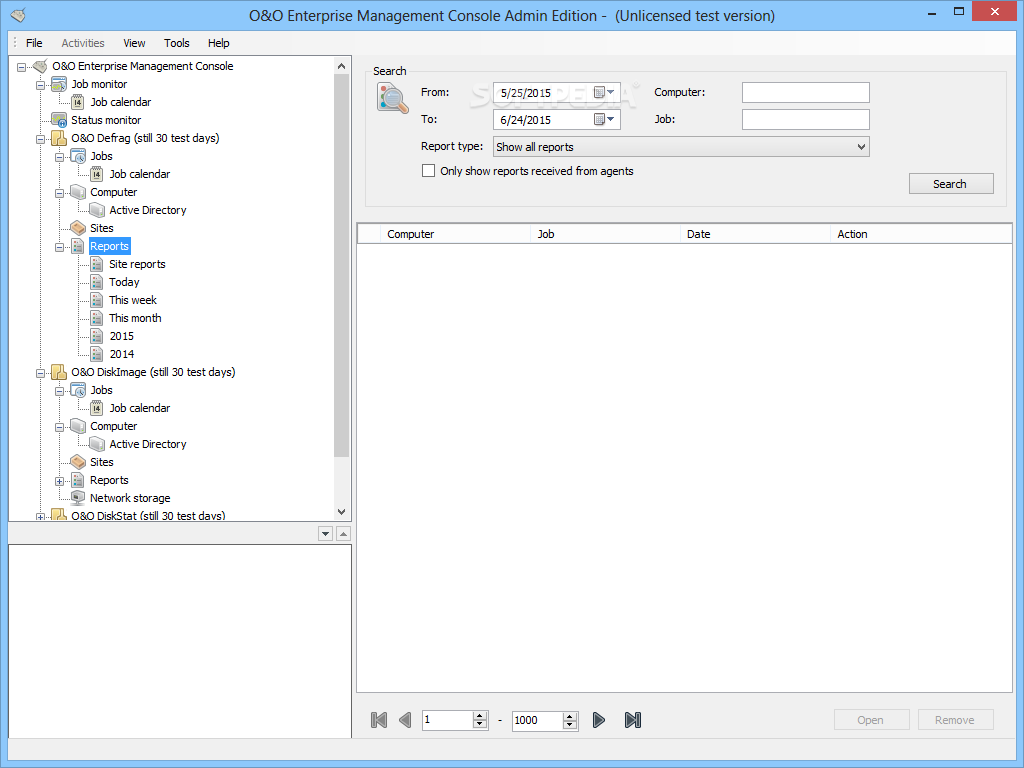
Task: Click the Sites icon under O&O Defrag
Action: coord(78,228)
